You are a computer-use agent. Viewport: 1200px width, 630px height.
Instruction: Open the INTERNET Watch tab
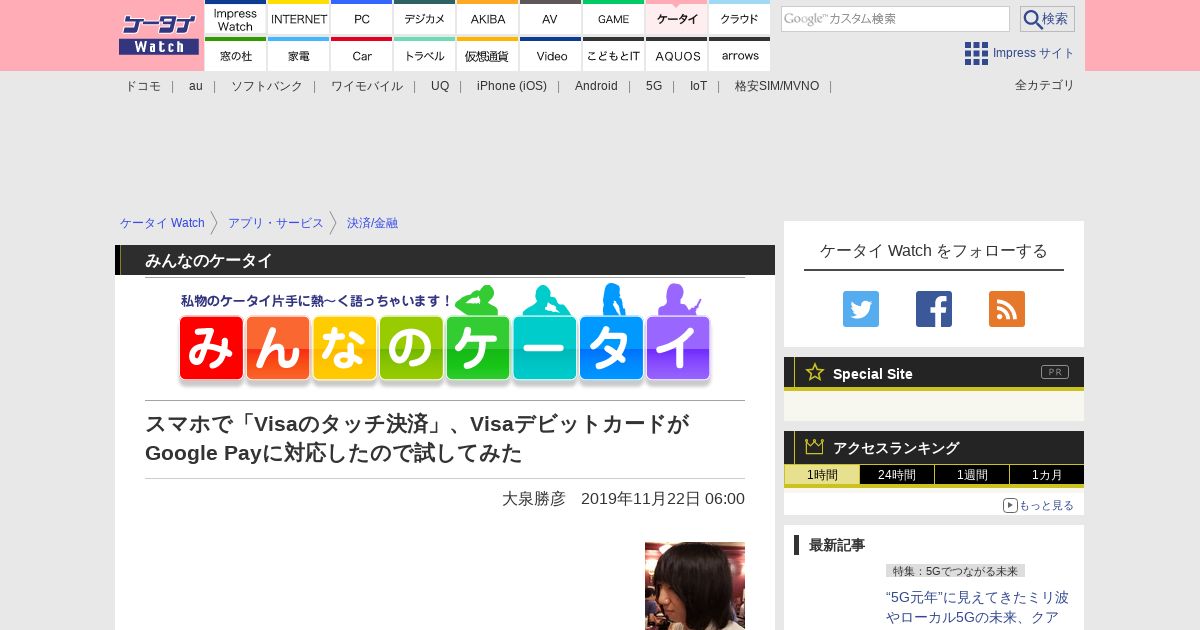tap(299, 18)
